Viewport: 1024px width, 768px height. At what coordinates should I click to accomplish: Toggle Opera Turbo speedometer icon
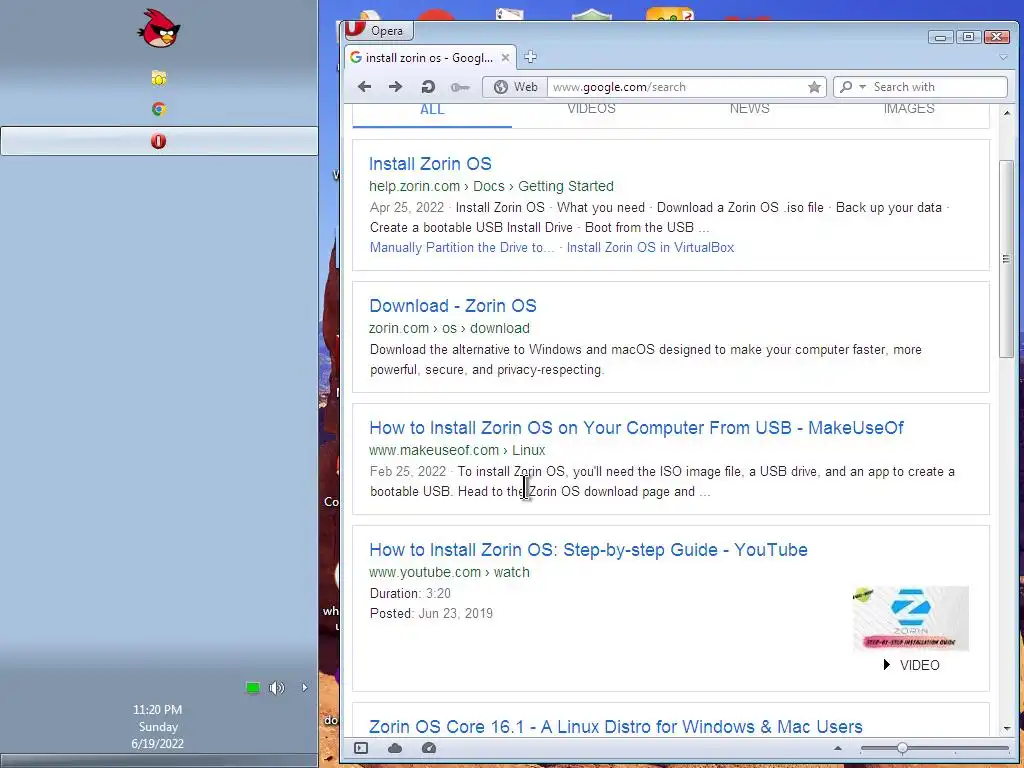(429, 748)
